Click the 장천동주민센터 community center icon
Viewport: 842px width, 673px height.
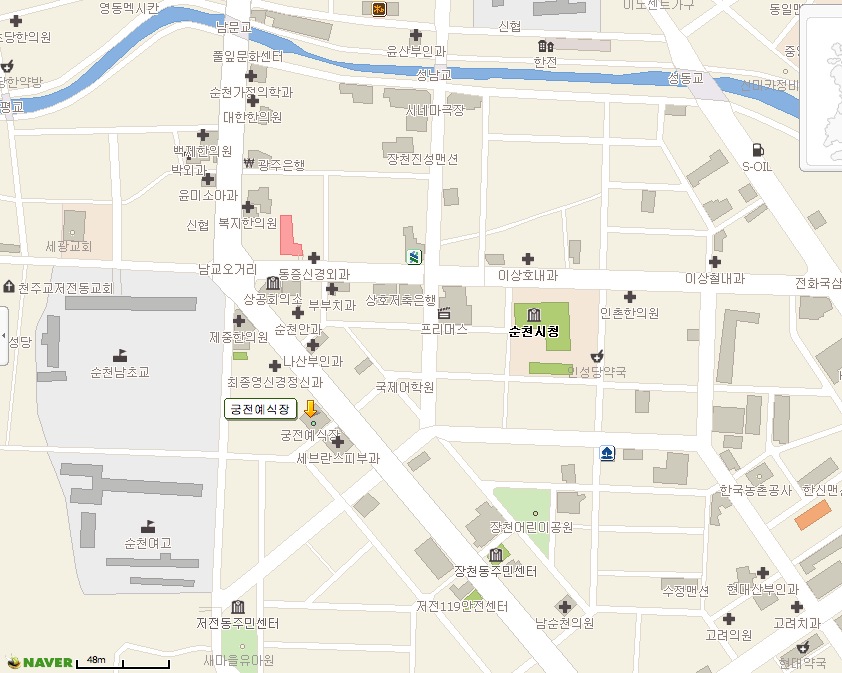(495, 555)
